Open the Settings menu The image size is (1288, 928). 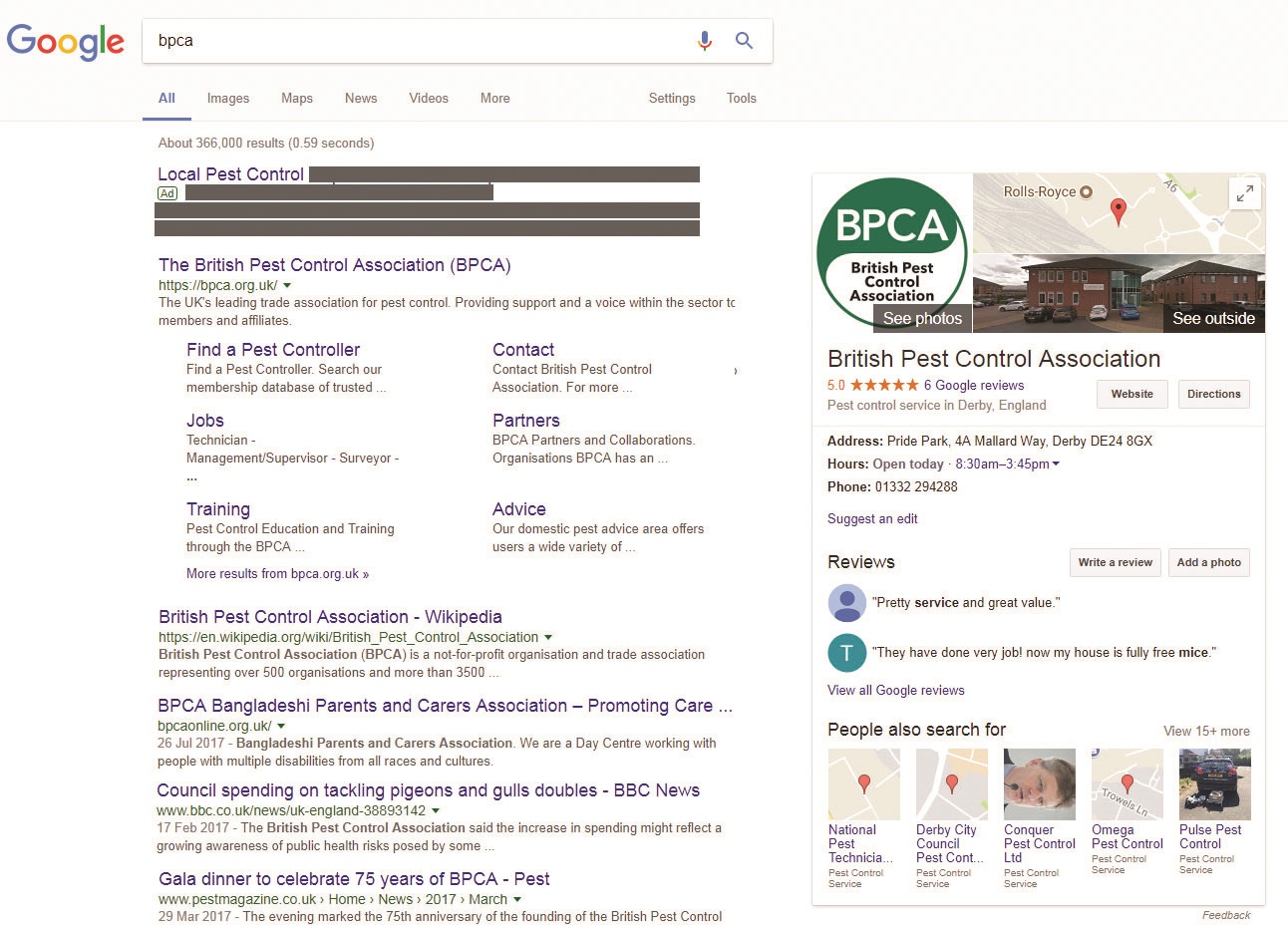pyautogui.click(x=672, y=98)
